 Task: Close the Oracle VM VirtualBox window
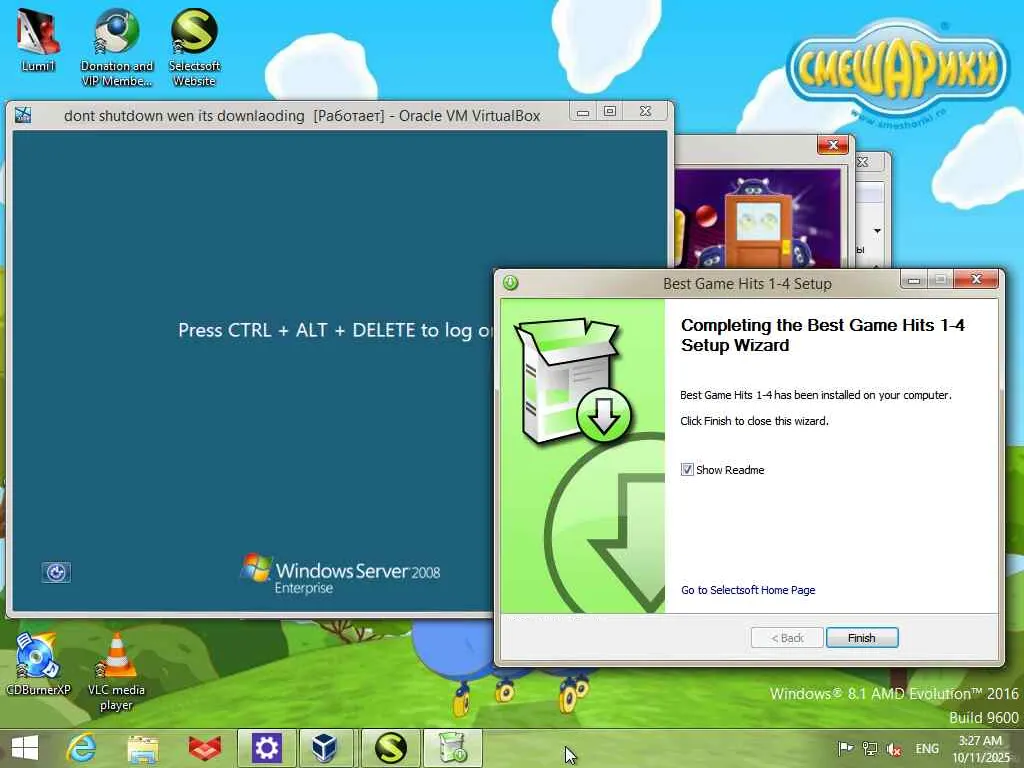(x=646, y=112)
